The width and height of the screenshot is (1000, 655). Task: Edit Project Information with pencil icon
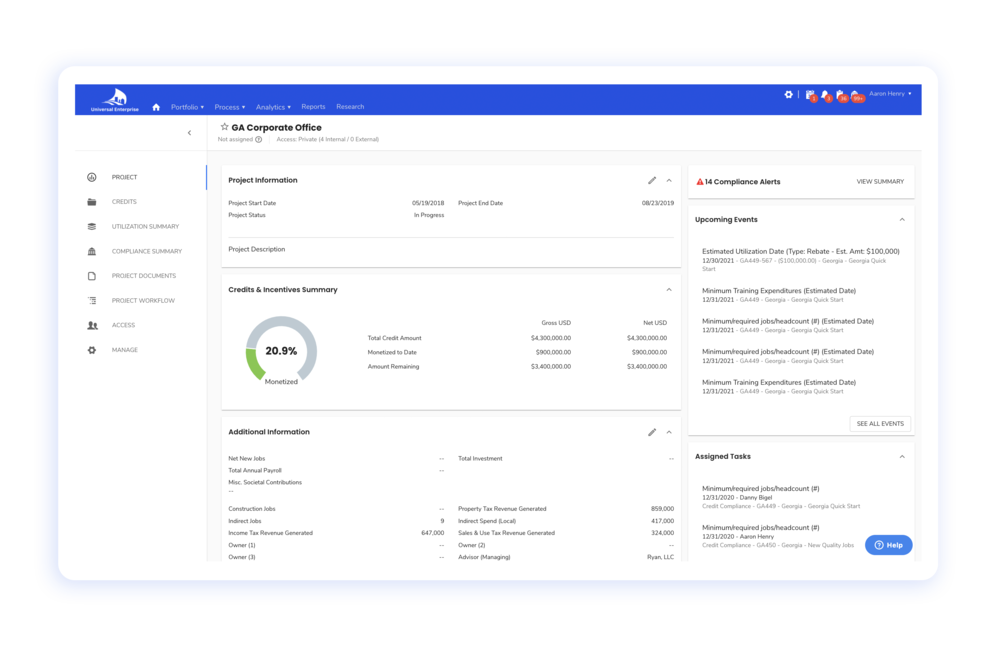(x=652, y=181)
